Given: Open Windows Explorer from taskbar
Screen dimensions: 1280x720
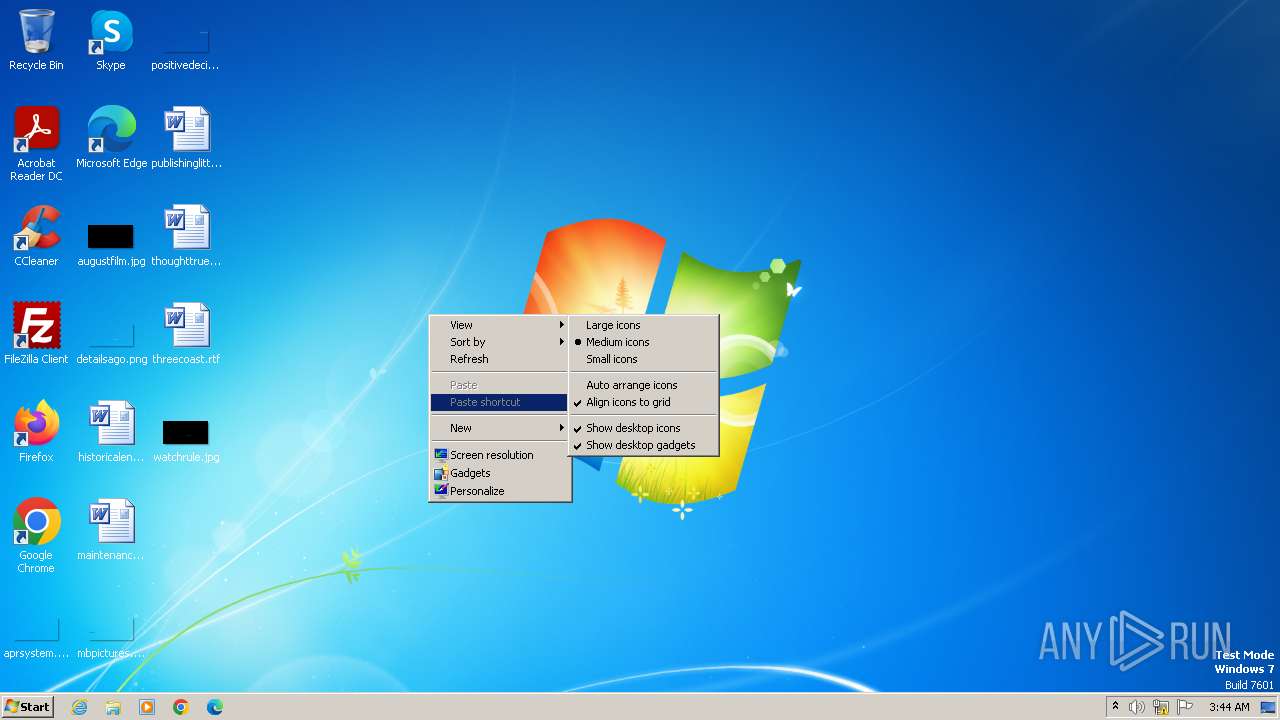Looking at the screenshot, I should click(x=113, y=707).
